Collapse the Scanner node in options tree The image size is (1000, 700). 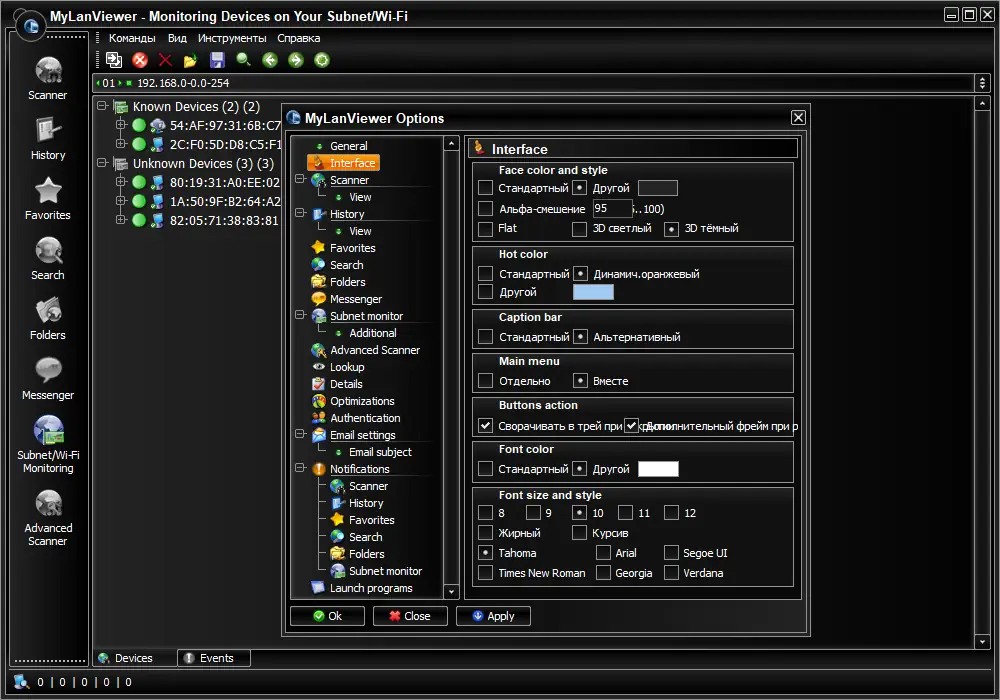tap(300, 179)
